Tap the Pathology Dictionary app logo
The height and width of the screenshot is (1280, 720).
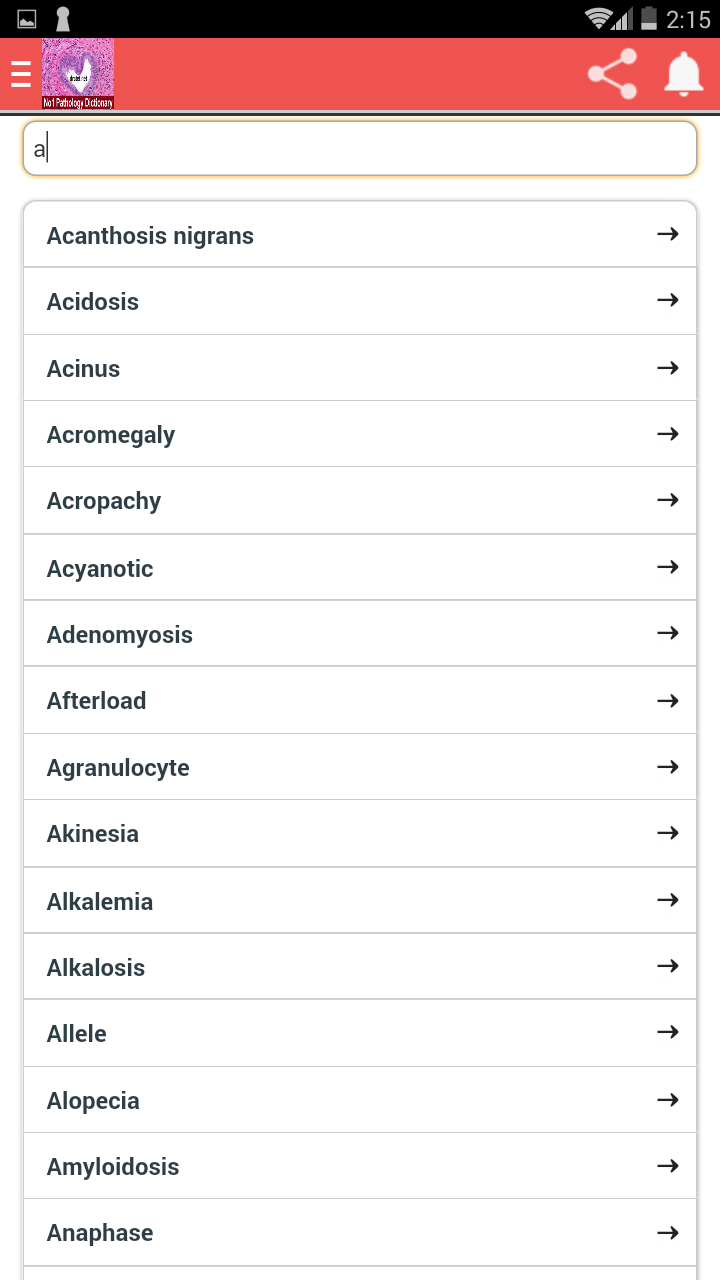click(78, 73)
